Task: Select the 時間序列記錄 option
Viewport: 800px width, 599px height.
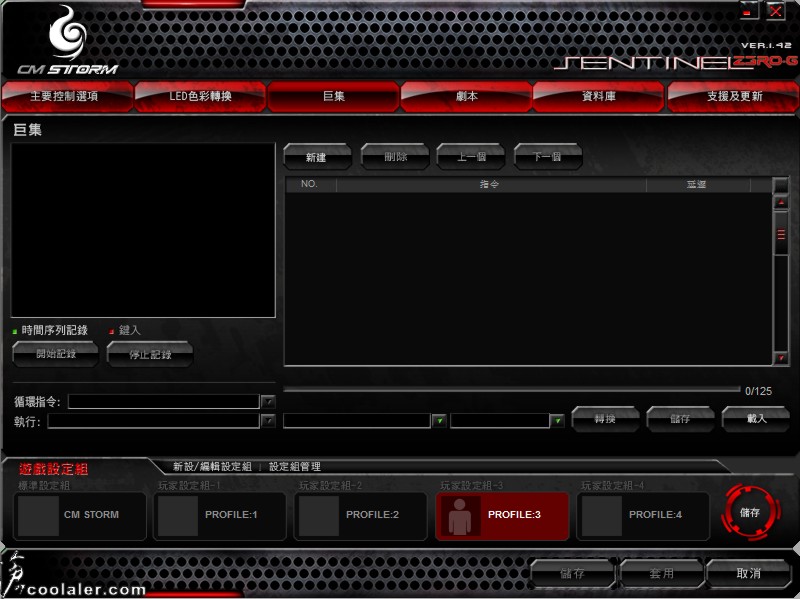Action: tap(50, 331)
